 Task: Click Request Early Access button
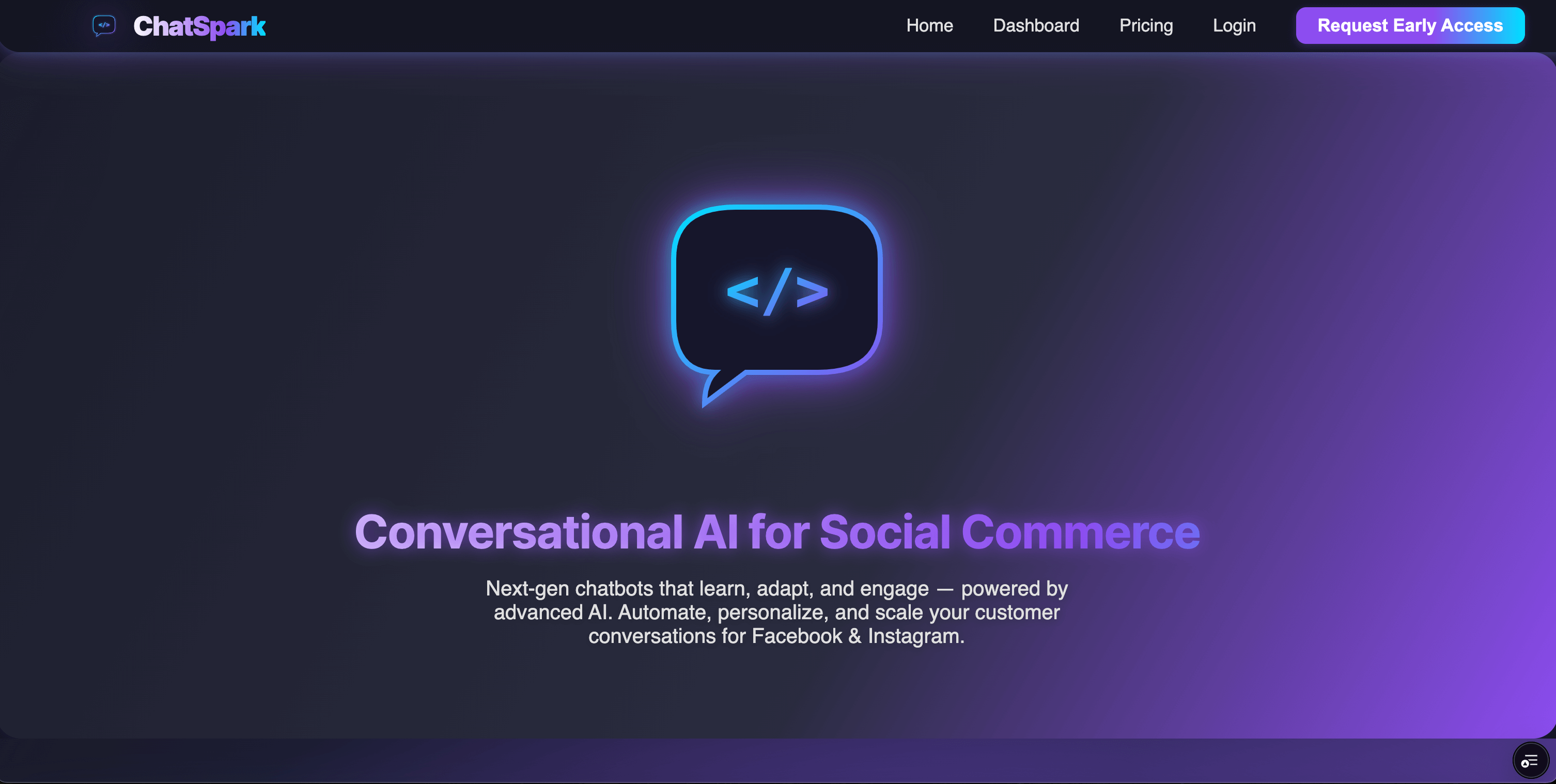[1410, 25]
